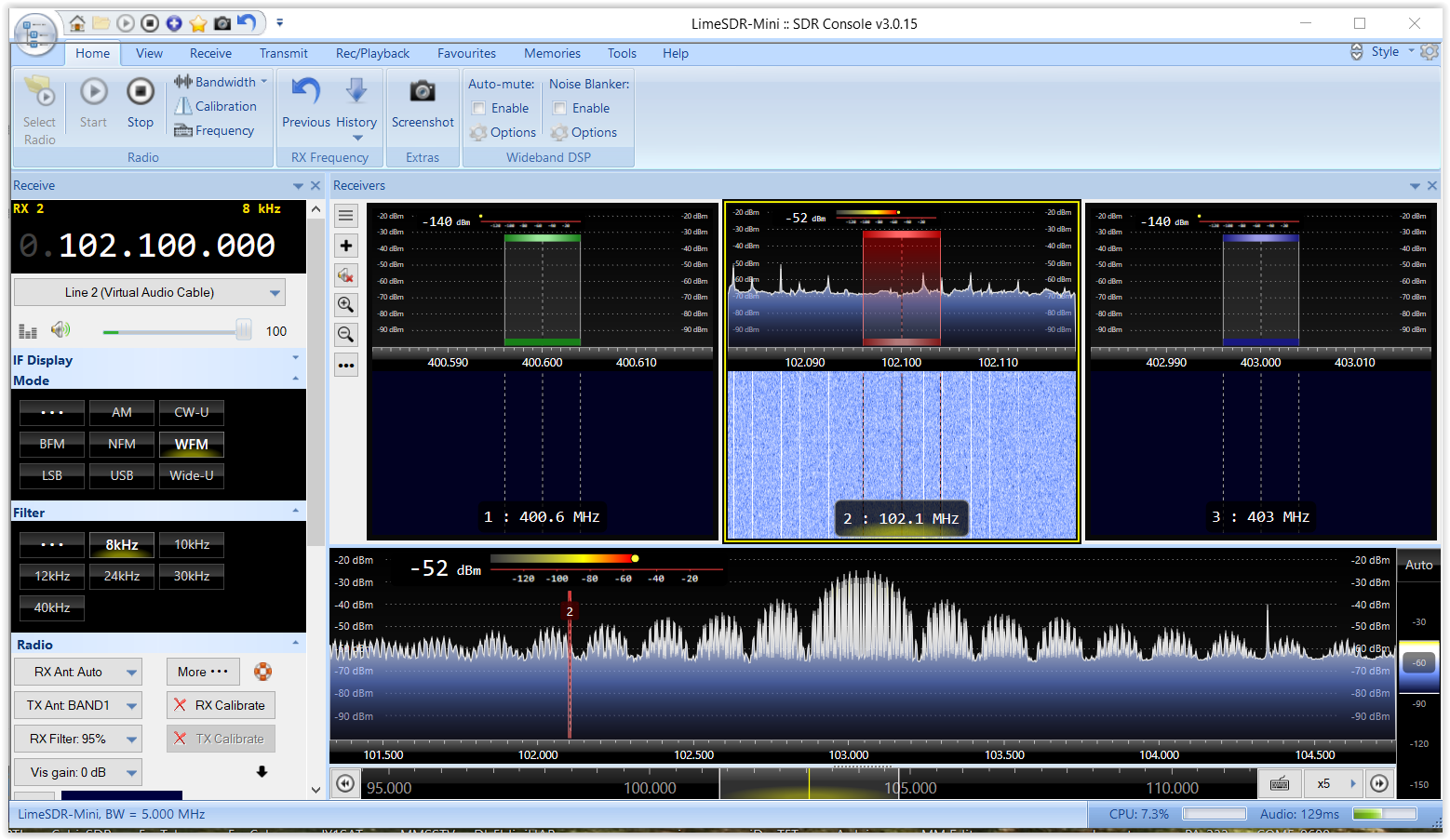
Task: Click the yellow star favourites icon
Action: (x=198, y=23)
